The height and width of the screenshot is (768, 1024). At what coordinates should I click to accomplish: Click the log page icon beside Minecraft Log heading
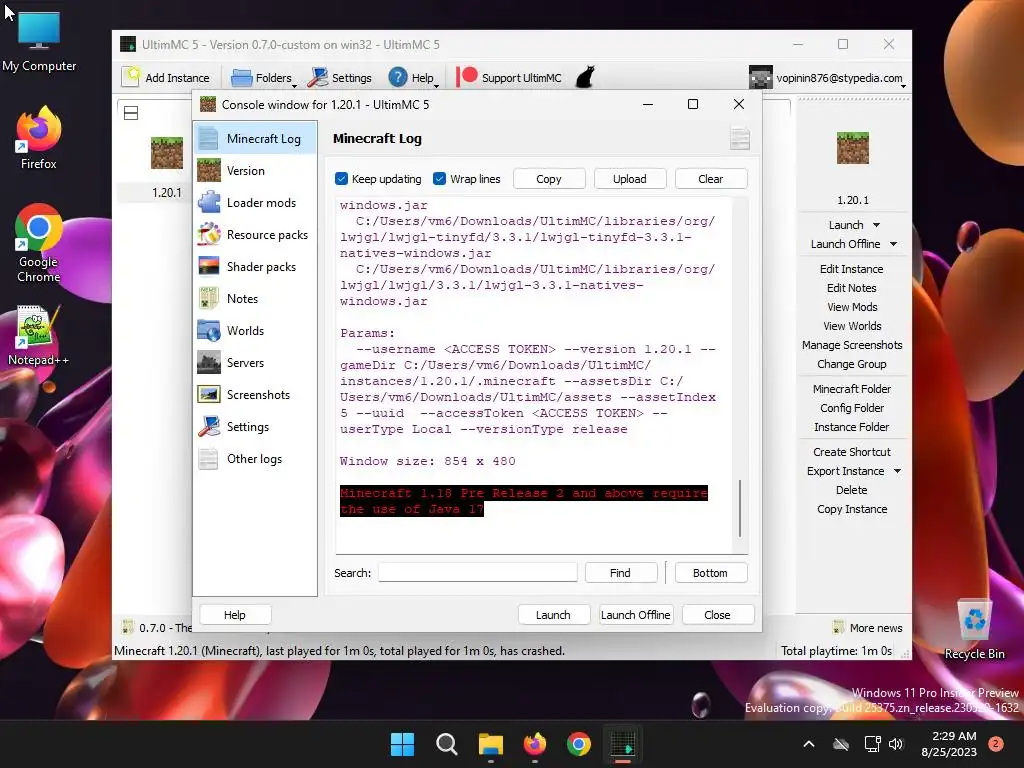(x=739, y=138)
